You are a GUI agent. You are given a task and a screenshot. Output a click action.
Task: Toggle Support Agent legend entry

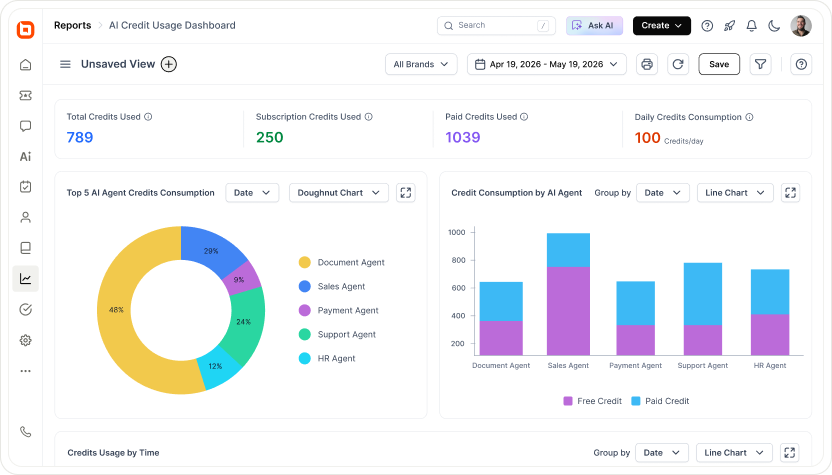tap(337, 334)
